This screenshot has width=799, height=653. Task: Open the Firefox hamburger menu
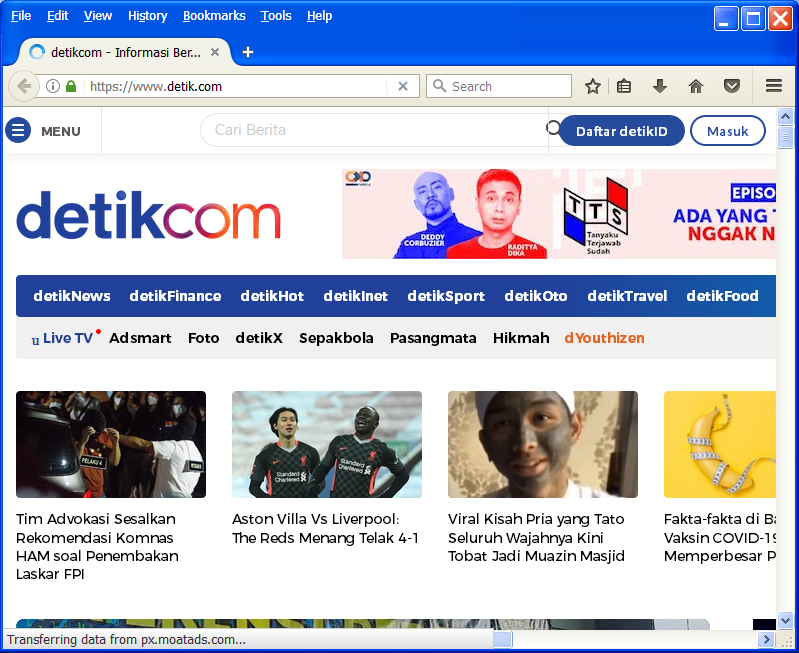[x=773, y=87]
